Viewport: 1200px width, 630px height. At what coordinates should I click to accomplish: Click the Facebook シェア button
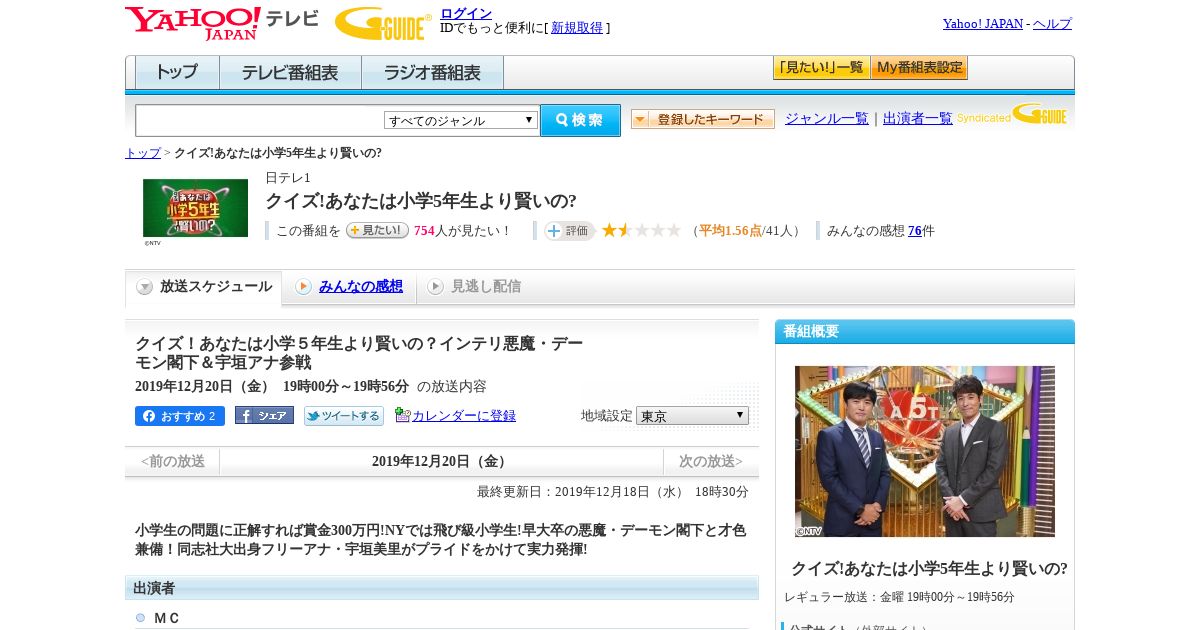point(264,415)
